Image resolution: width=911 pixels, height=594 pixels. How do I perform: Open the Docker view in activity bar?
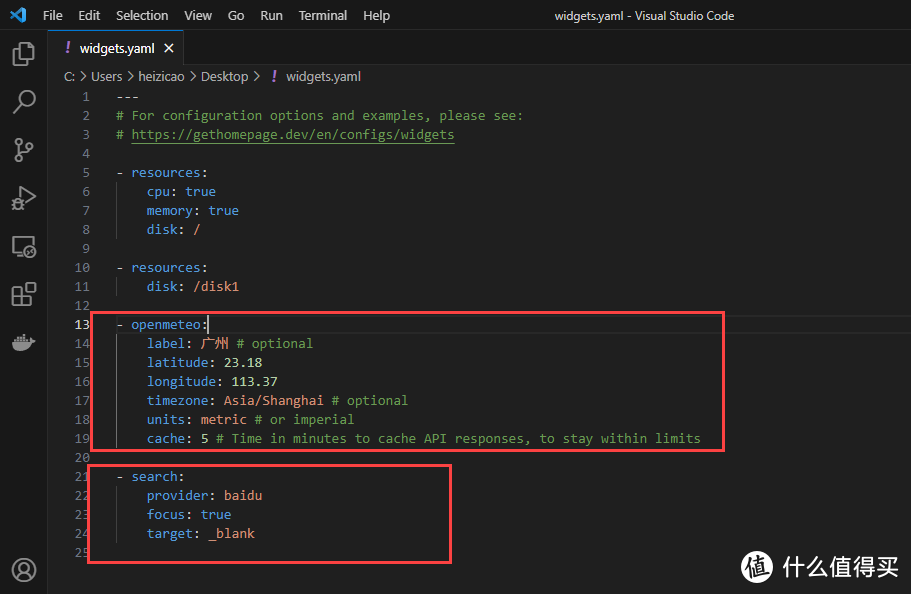23,342
